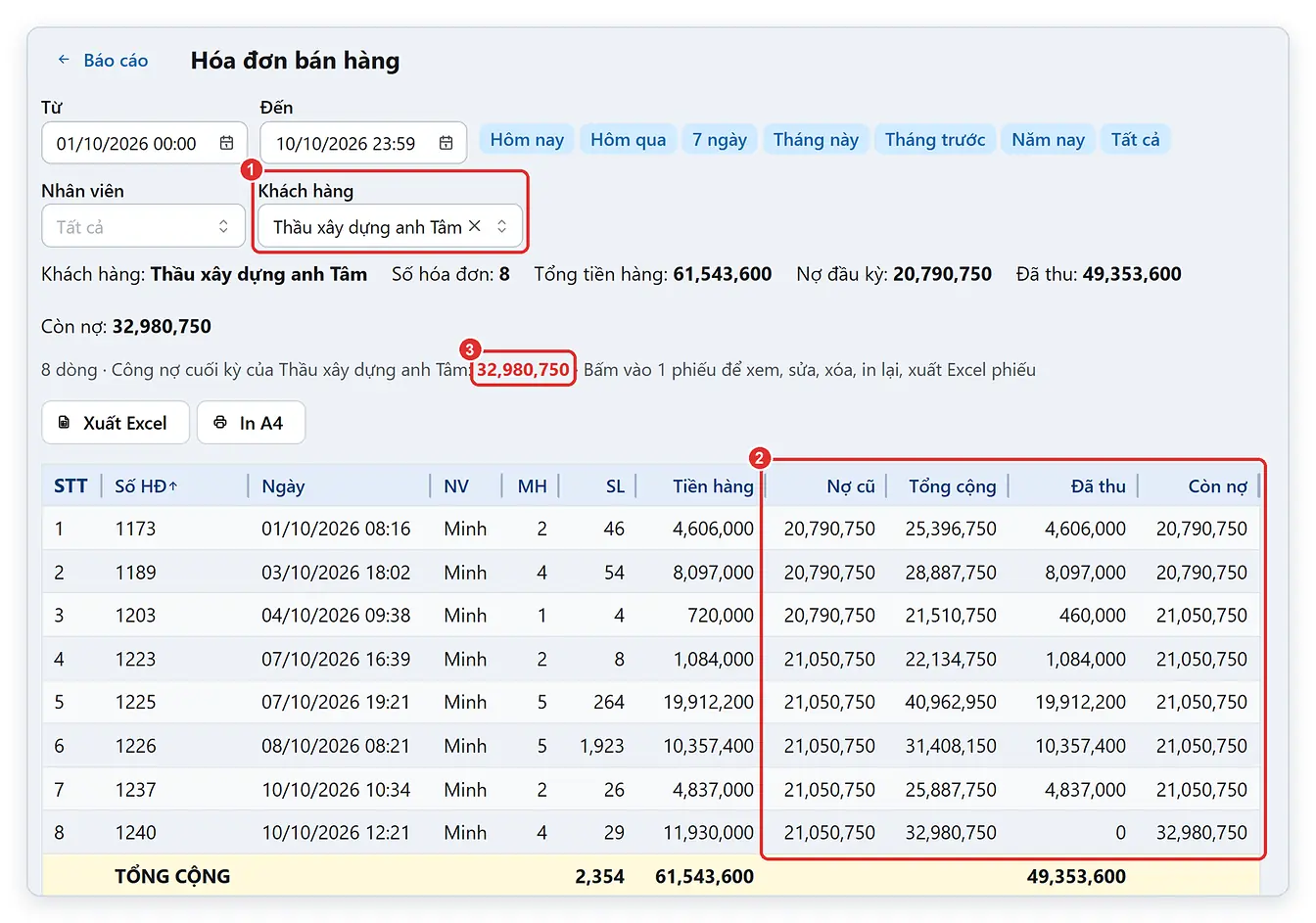
Task: Select Hôm qua date filter
Action: click(x=628, y=139)
